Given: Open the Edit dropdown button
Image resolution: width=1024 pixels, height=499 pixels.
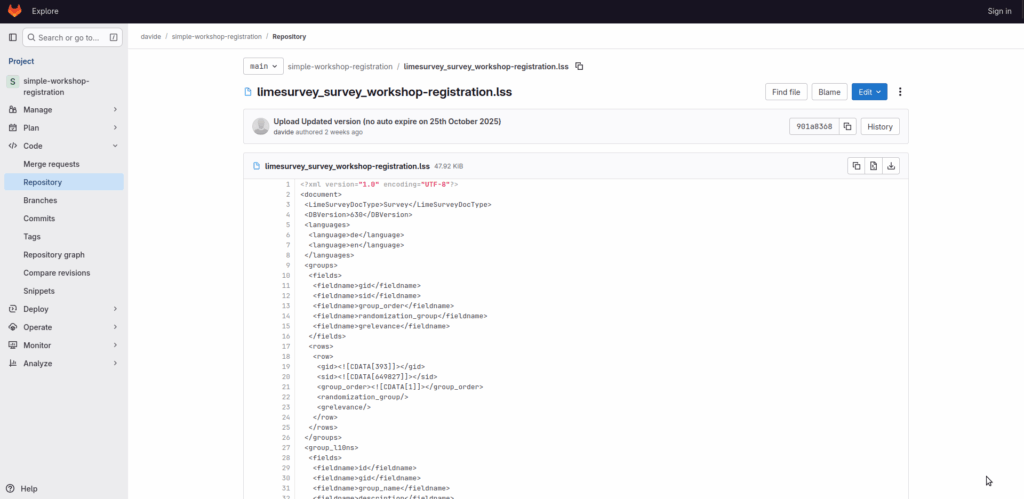Looking at the screenshot, I should tap(869, 92).
